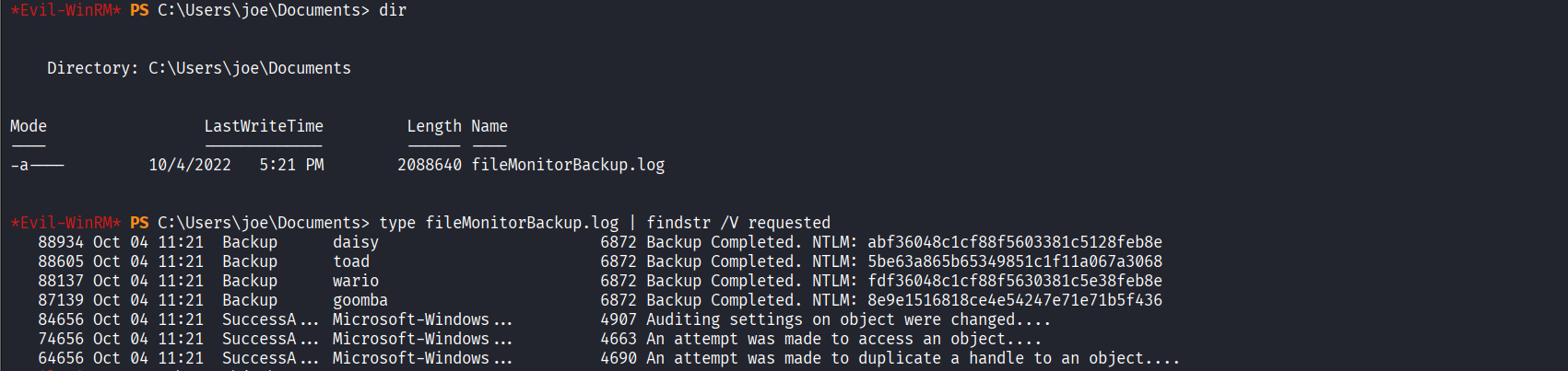
Task: Click the goomba username in the log
Action: click(x=360, y=300)
